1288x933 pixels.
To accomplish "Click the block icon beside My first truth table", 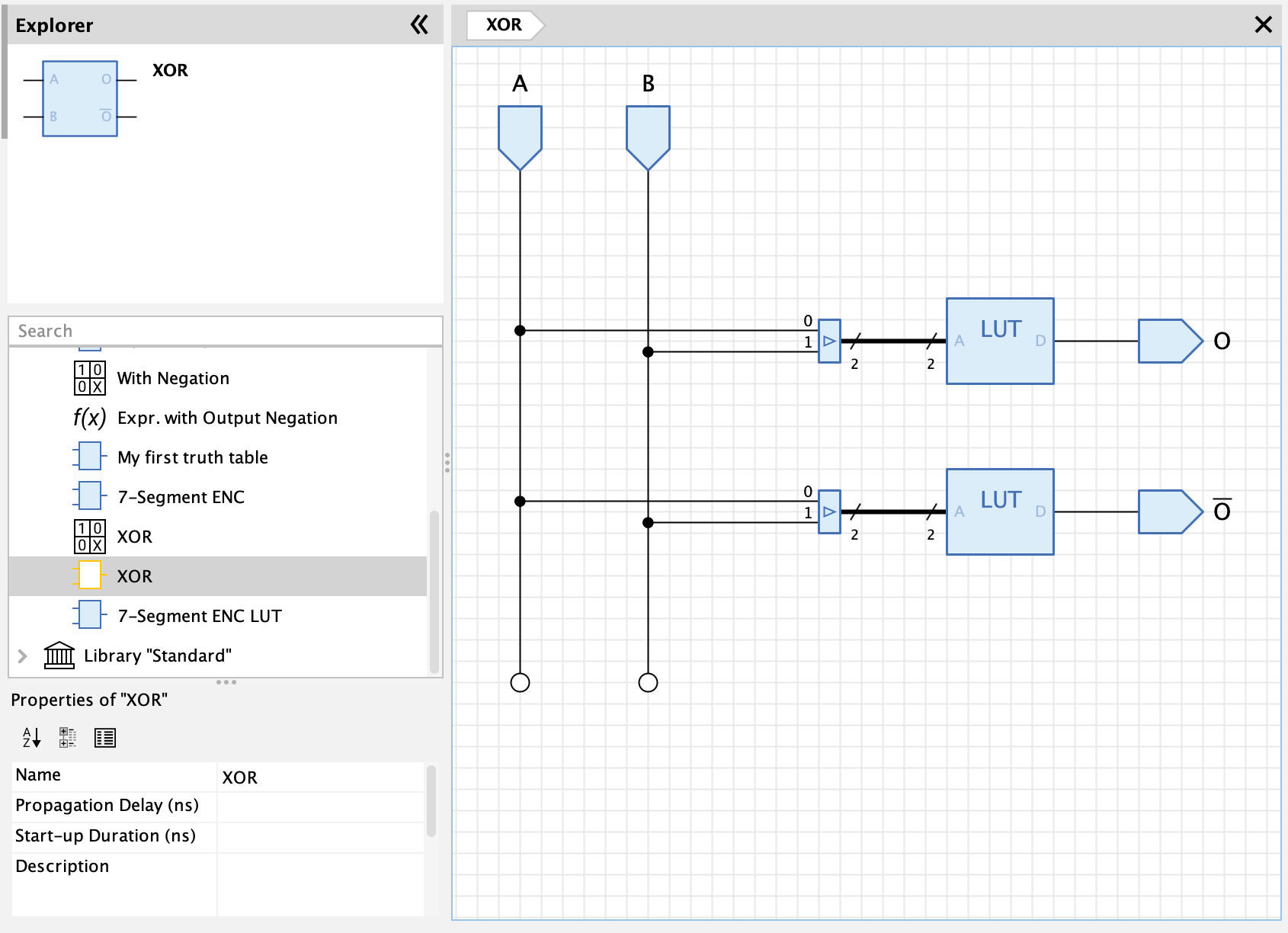I will point(90,457).
